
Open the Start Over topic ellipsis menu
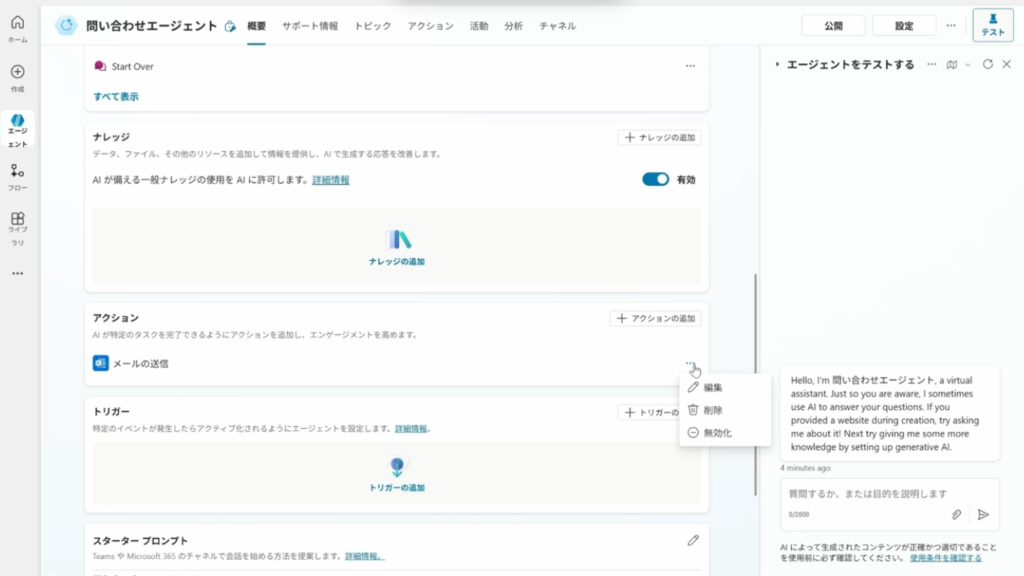point(690,66)
